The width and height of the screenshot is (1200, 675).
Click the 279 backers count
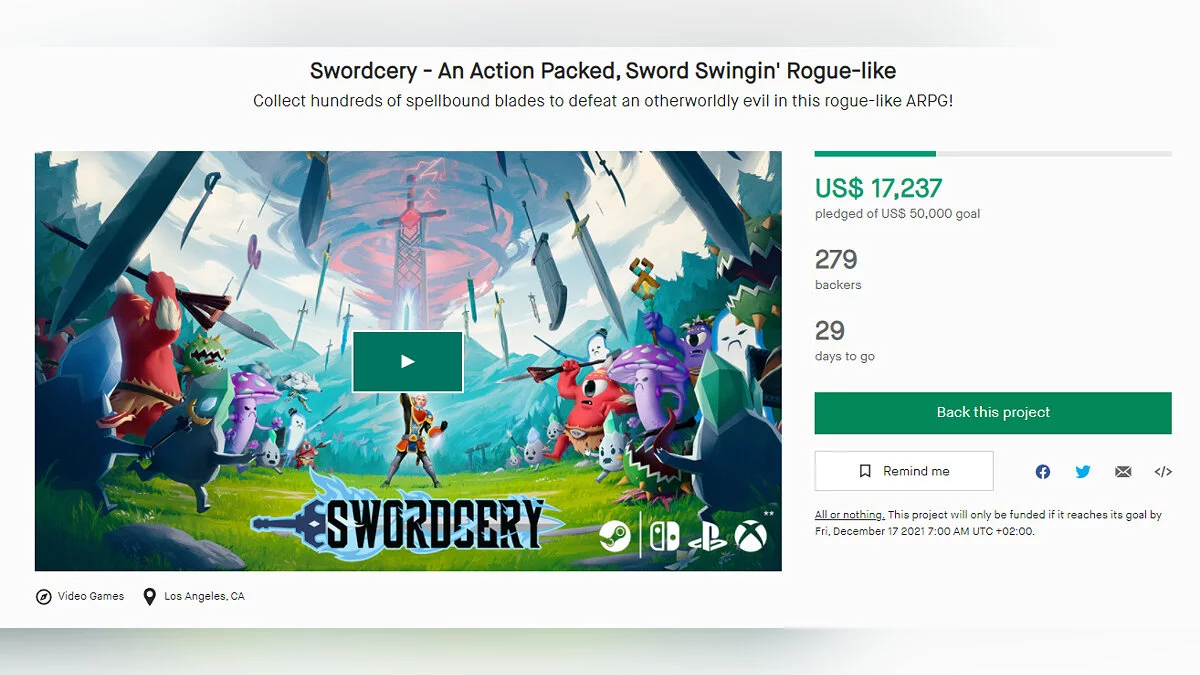(836, 260)
